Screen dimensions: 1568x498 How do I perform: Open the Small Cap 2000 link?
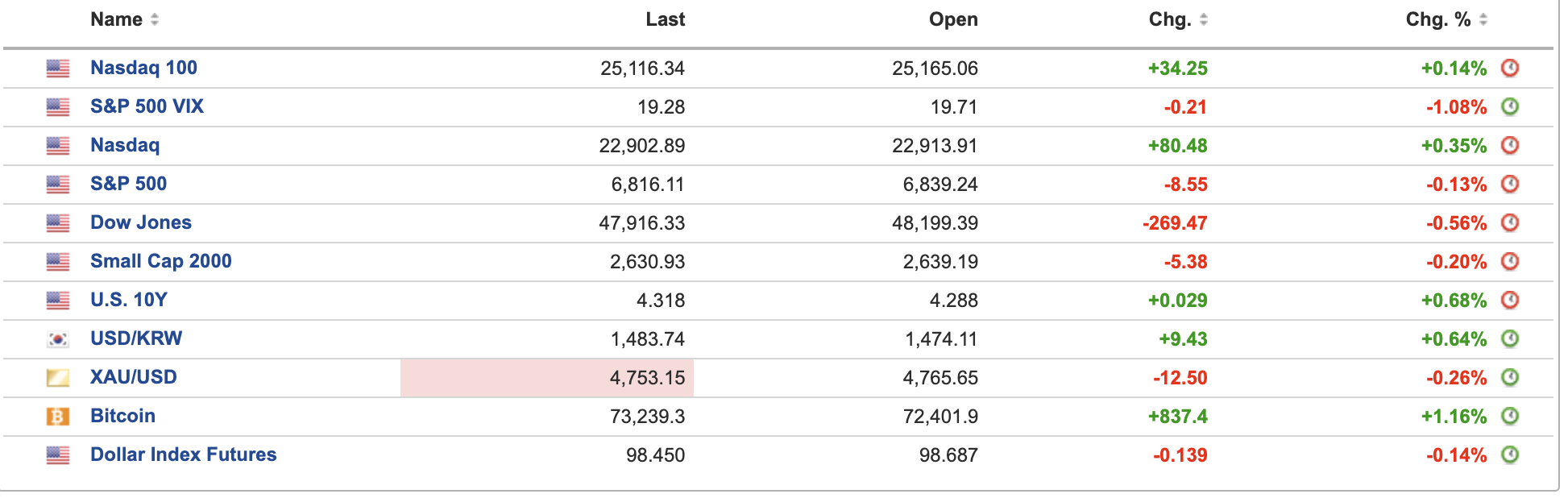[160, 261]
